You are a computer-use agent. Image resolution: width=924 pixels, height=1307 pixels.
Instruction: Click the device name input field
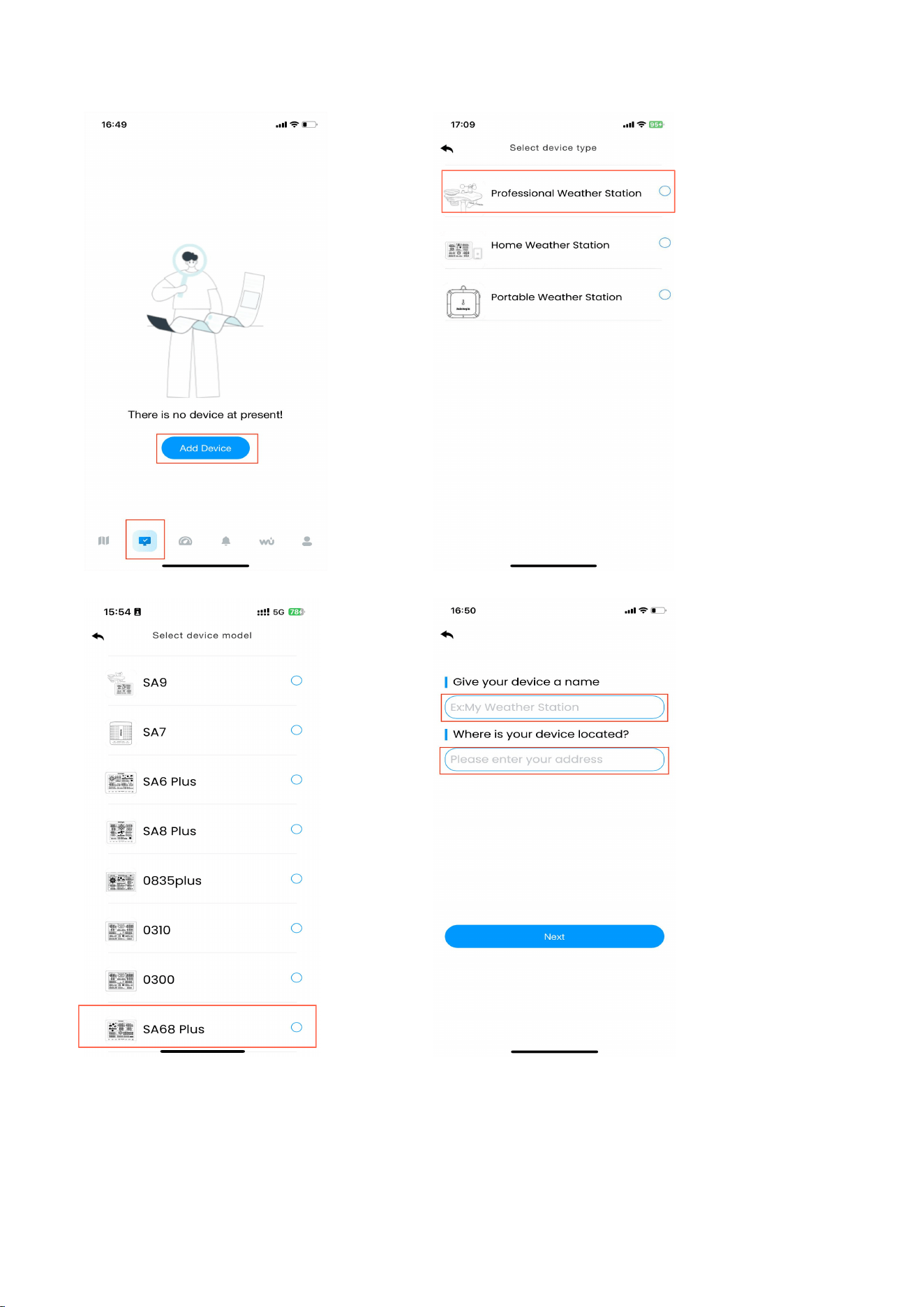[x=554, y=707]
